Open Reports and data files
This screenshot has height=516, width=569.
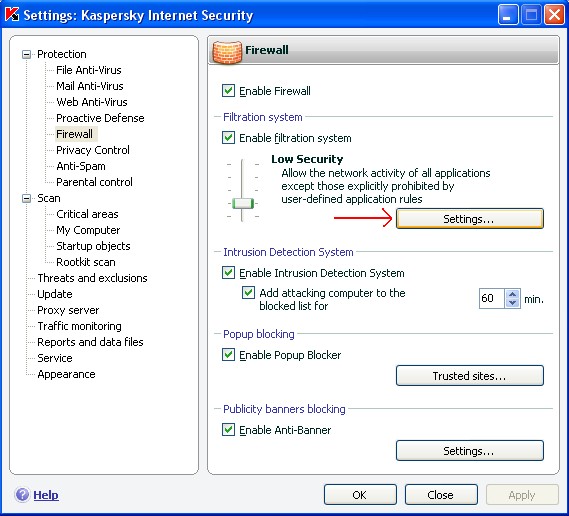coord(90,342)
